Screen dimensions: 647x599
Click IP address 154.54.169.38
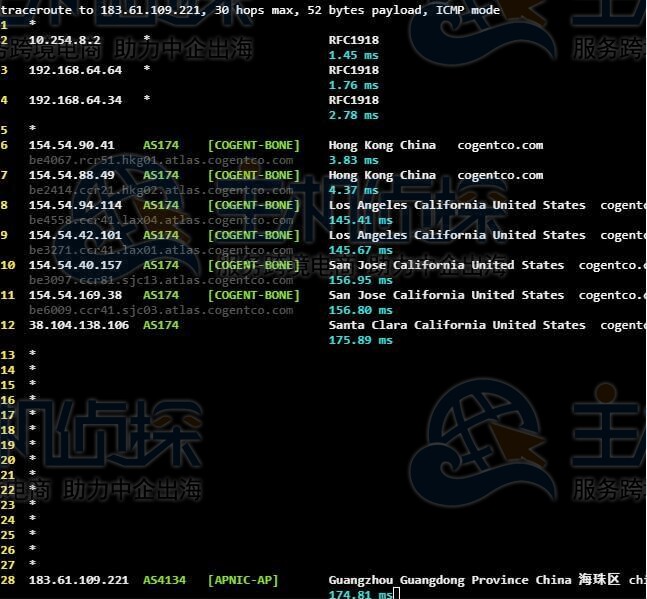point(75,295)
